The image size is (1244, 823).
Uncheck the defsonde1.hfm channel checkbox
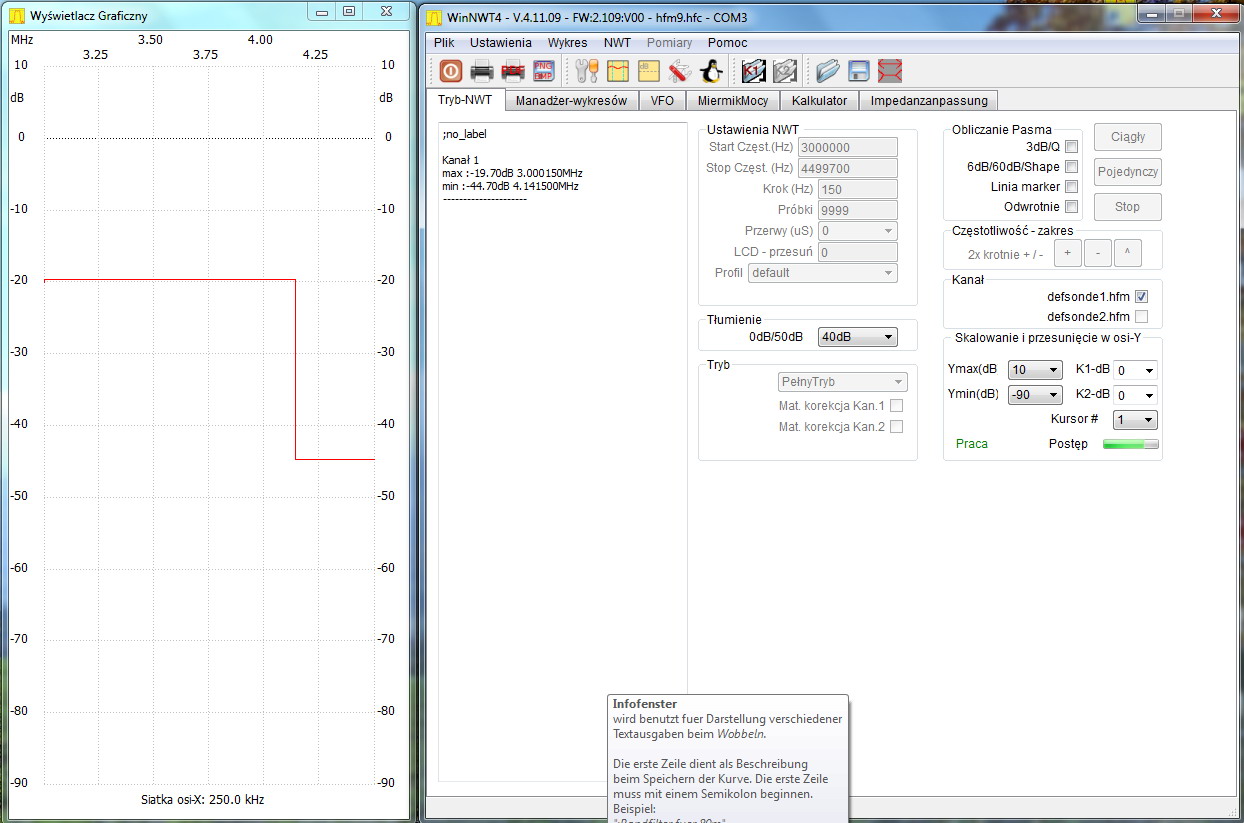click(1142, 297)
